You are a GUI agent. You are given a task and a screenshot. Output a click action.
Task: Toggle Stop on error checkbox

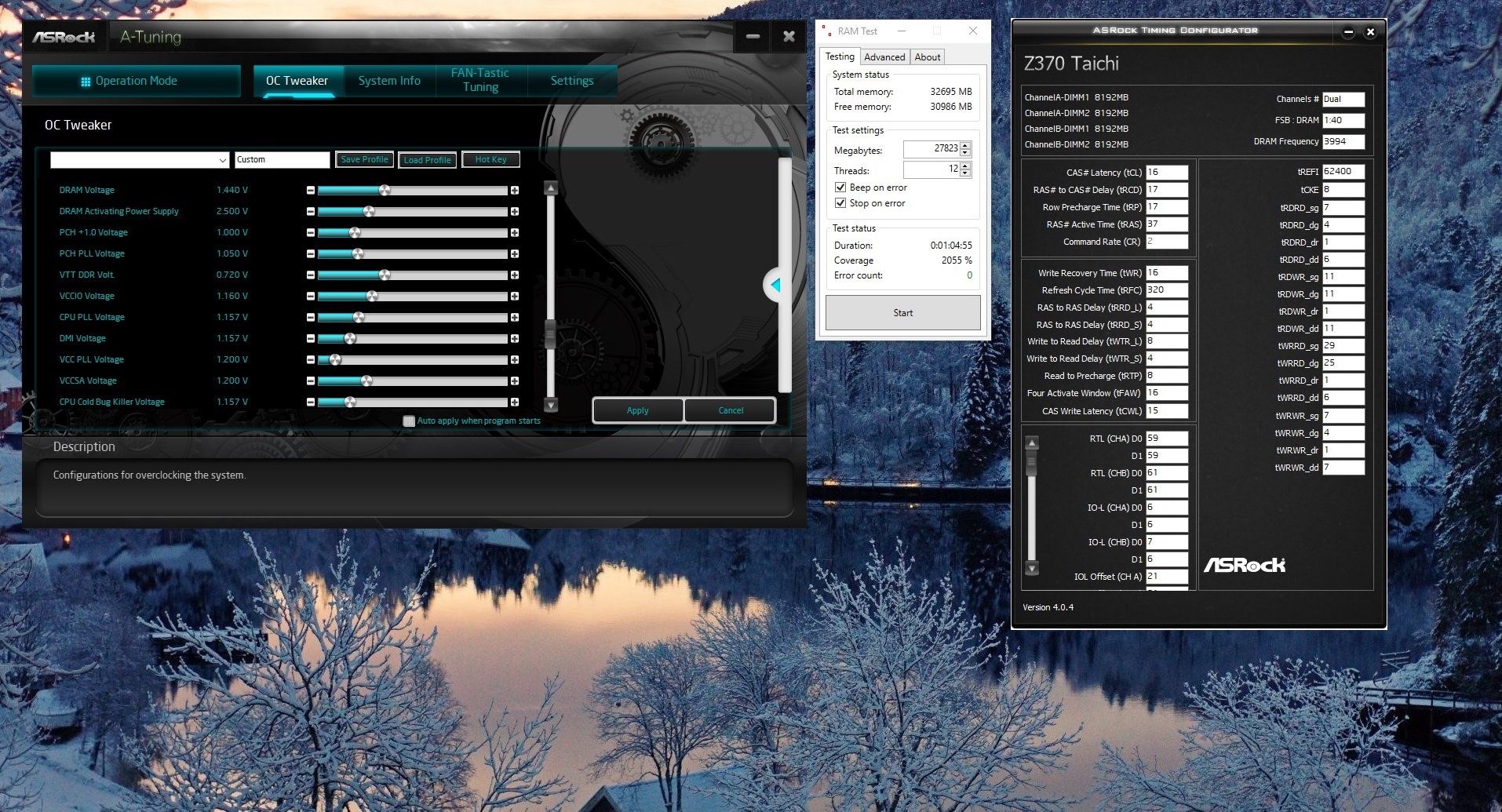(x=840, y=203)
